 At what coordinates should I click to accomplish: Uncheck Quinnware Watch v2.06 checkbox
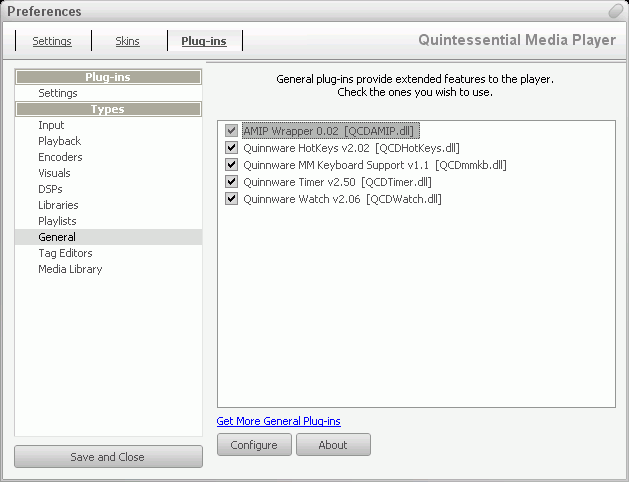tap(231, 198)
